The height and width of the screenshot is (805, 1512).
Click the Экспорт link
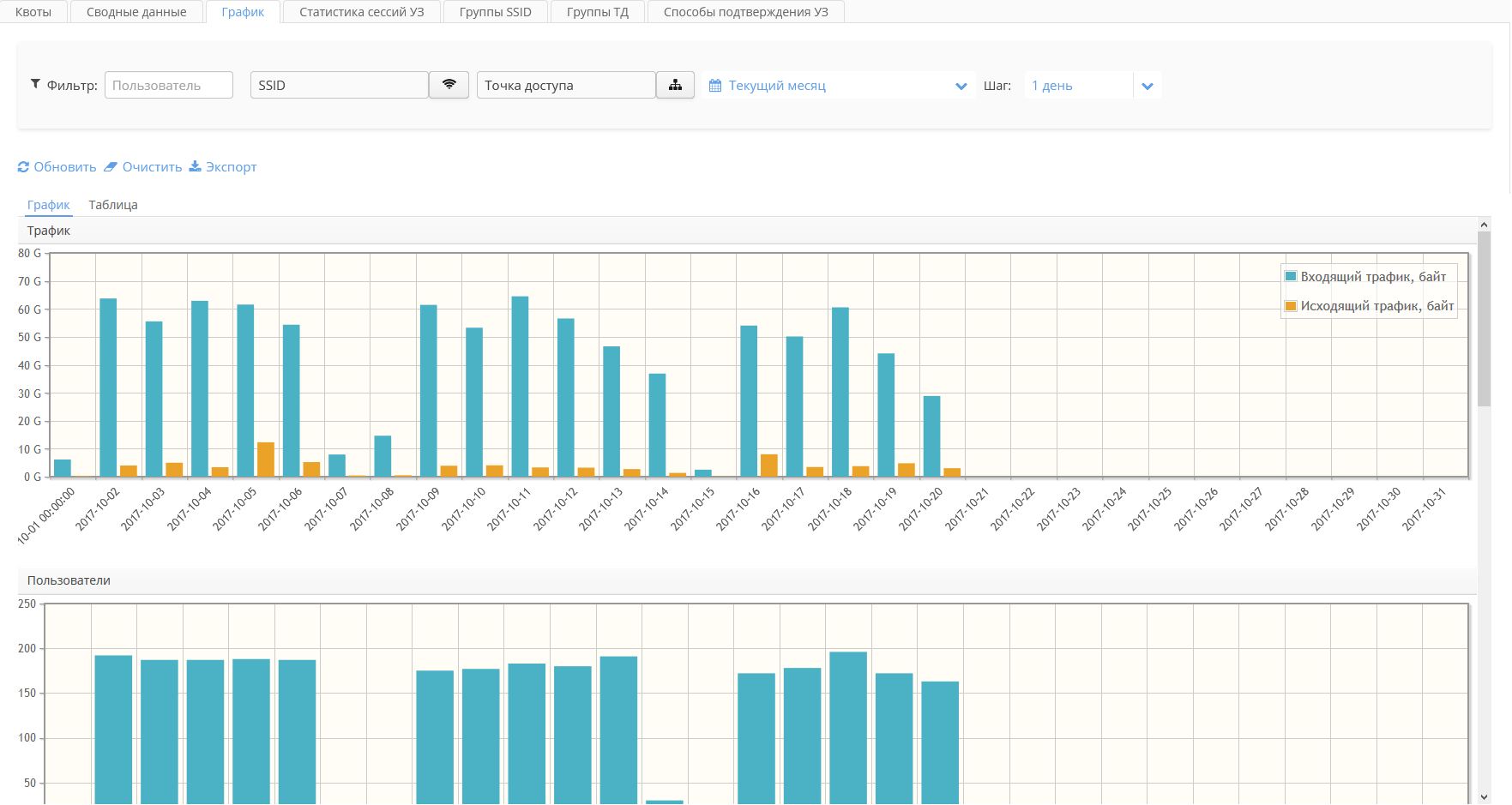point(231,167)
